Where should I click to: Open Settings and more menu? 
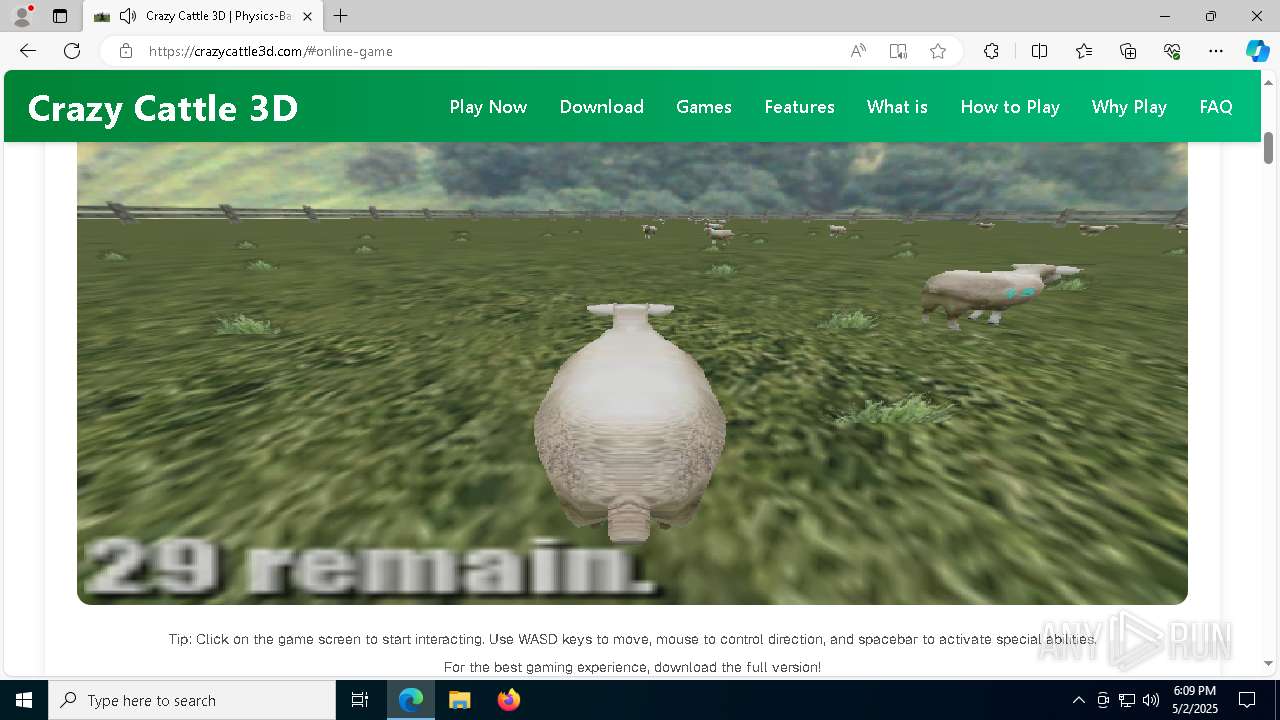(x=1216, y=51)
